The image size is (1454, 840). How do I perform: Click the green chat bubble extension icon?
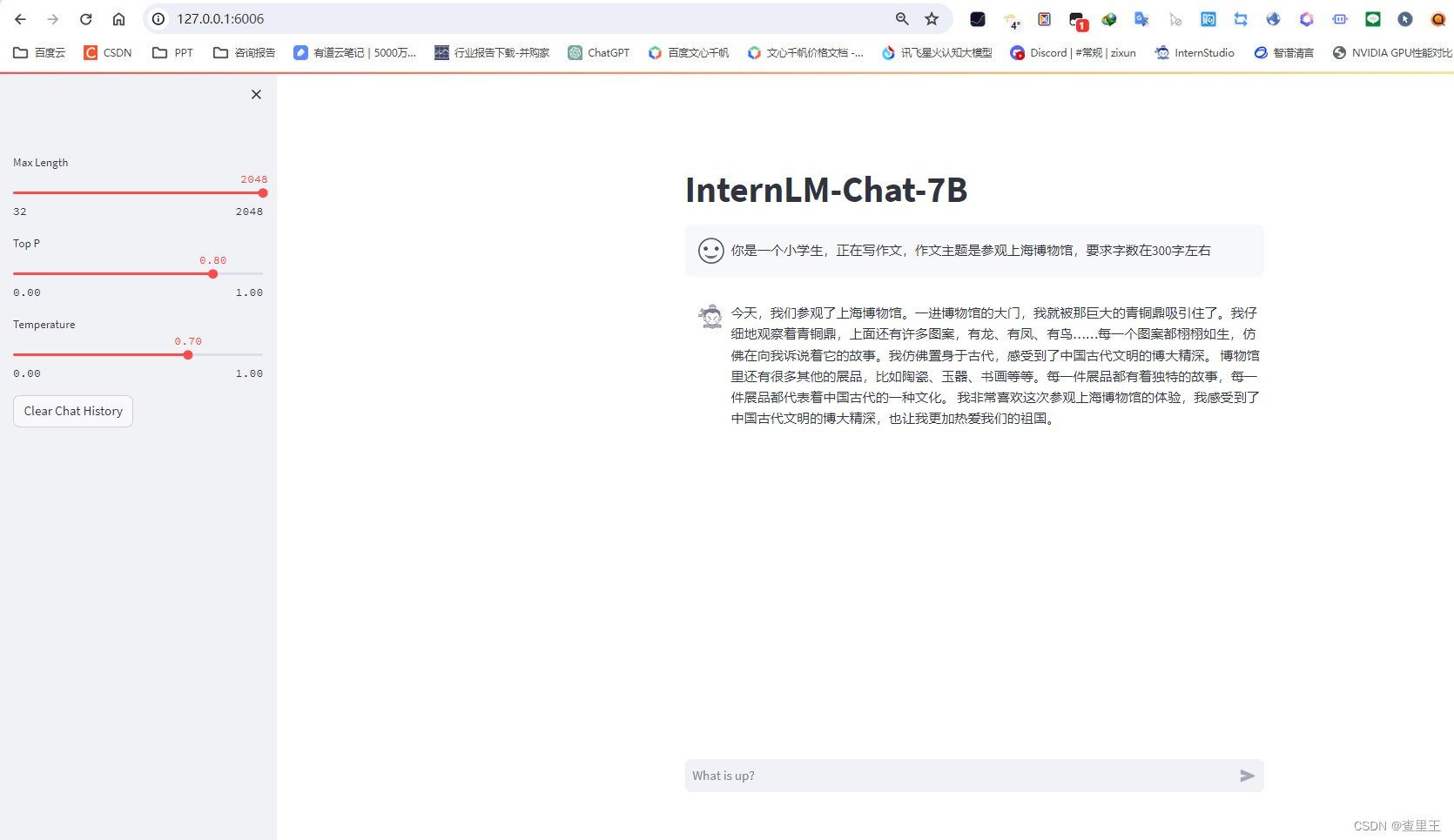coord(1373,19)
